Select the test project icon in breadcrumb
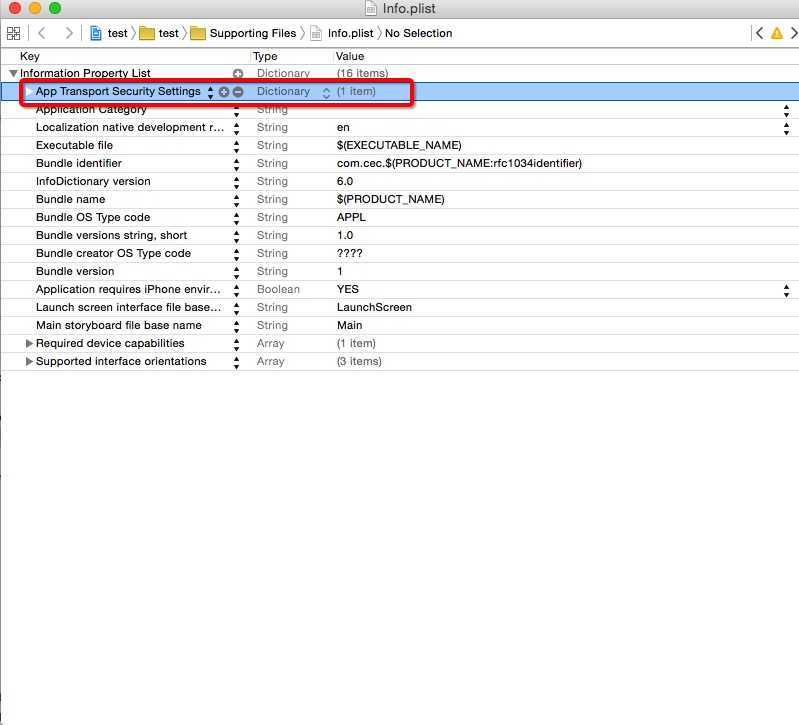 (x=95, y=33)
